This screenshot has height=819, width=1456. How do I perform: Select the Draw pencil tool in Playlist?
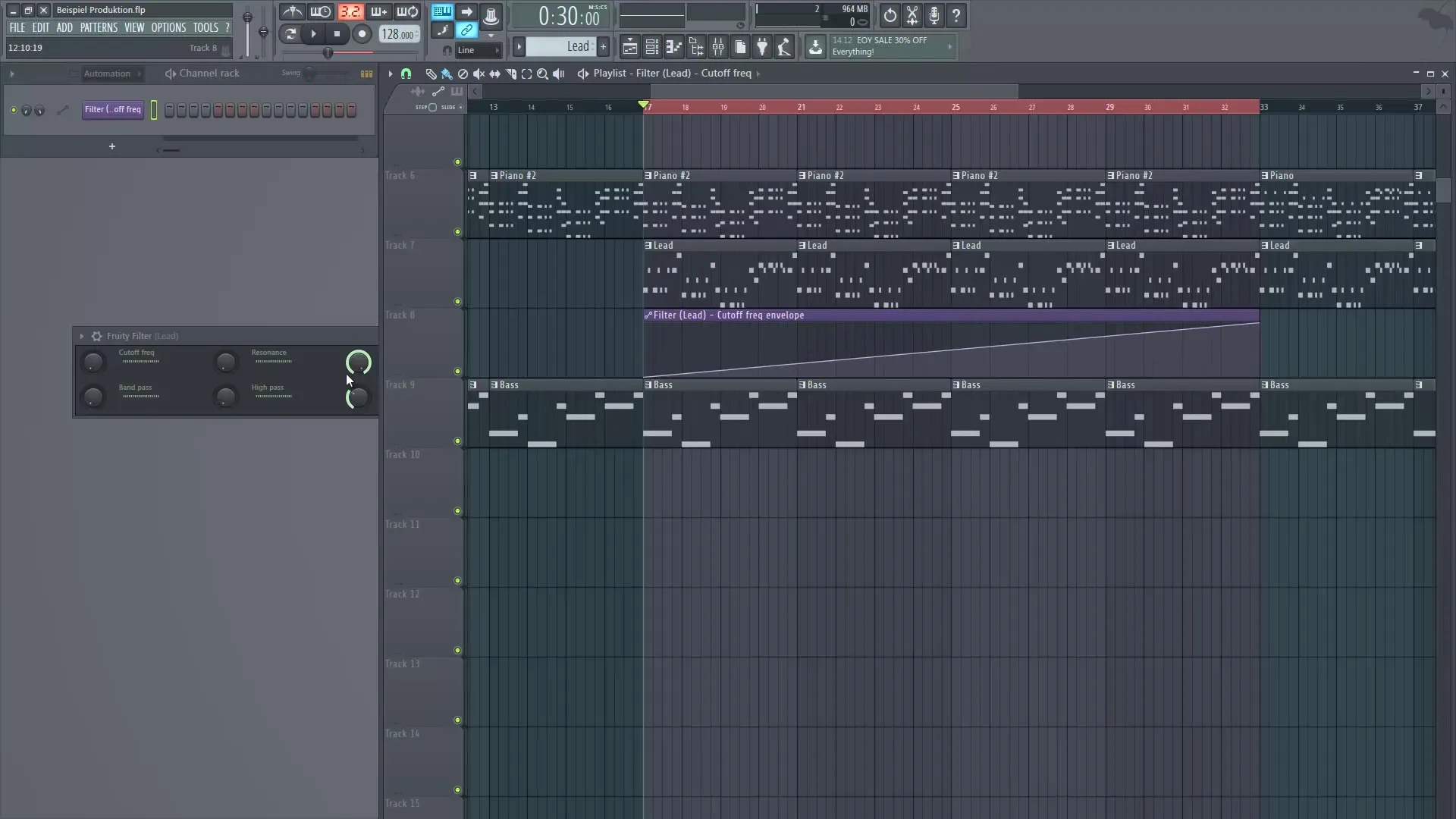click(x=430, y=74)
